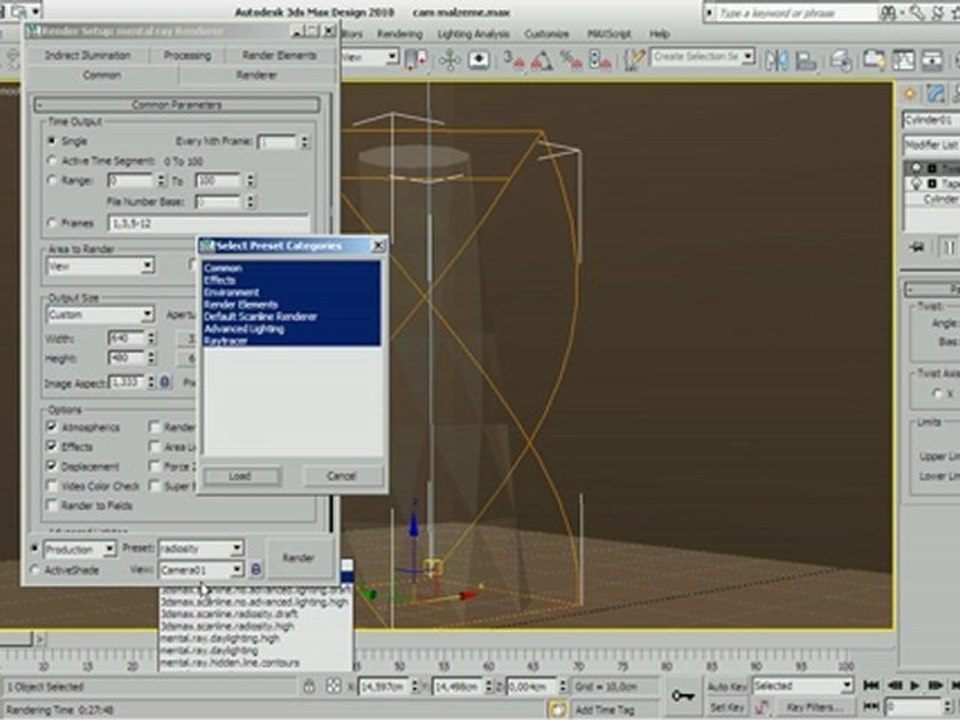Select Default Scanline Renderer category
This screenshot has width=960, height=720.
260,317
